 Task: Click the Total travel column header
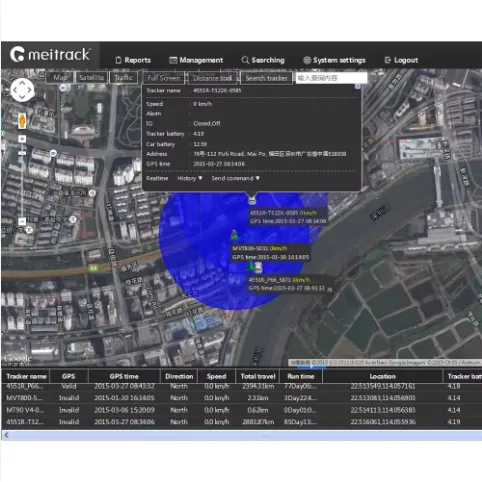pos(258,376)
